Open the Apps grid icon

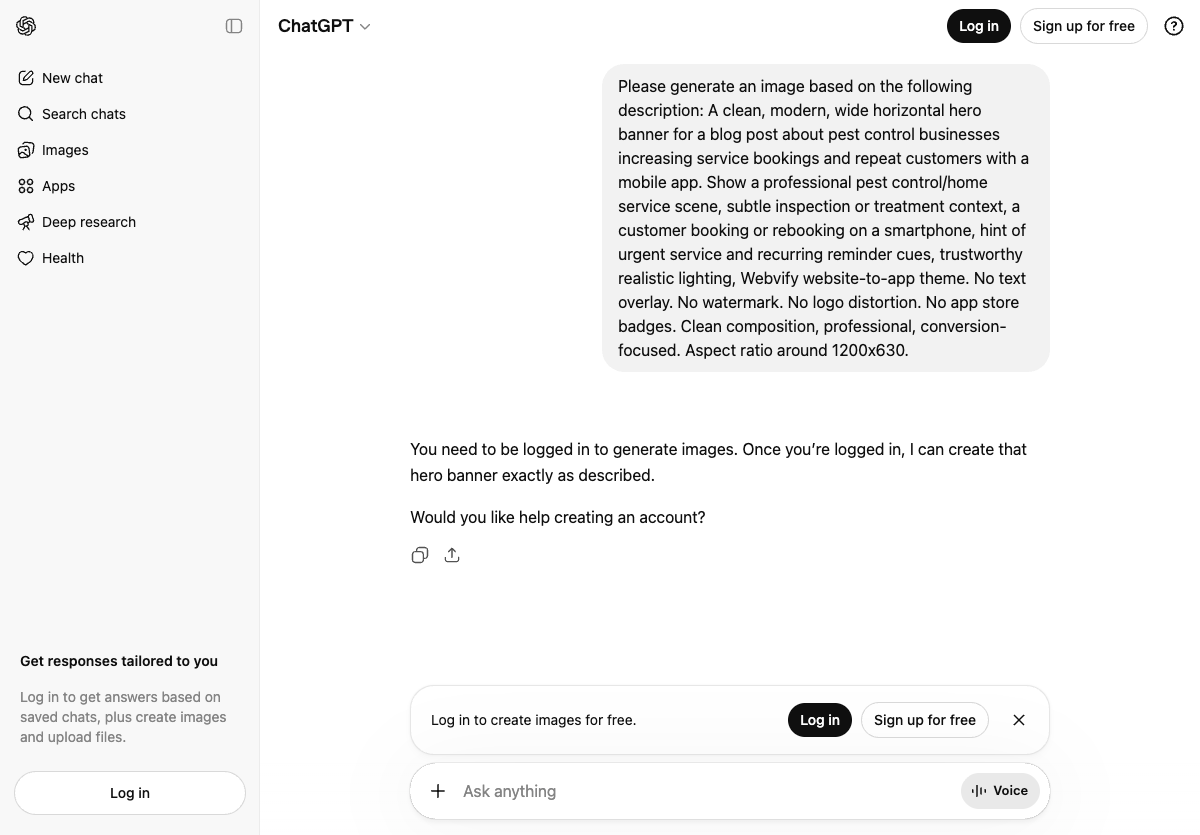pyautogui.click(x=26, y=186)
